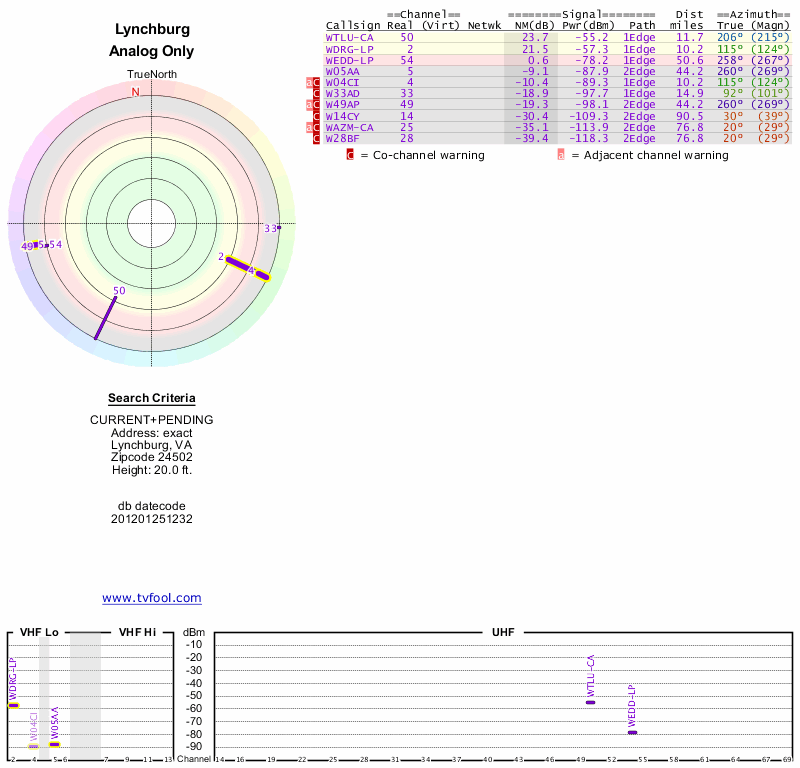Click the red N north marker on compass
This screenshot has width=800, height=768.
pos(136,92)
